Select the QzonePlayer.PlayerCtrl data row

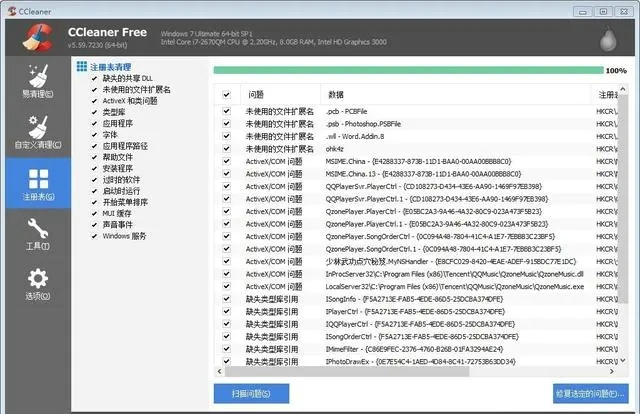[x=416, y=211]
